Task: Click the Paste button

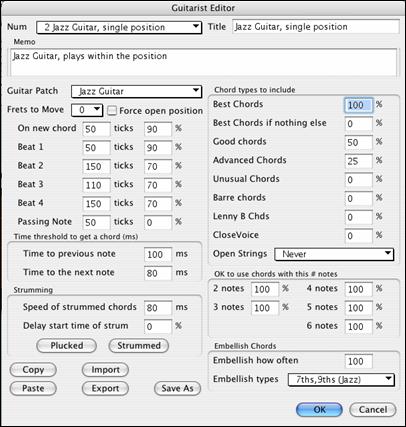Action: coord(33,388)
